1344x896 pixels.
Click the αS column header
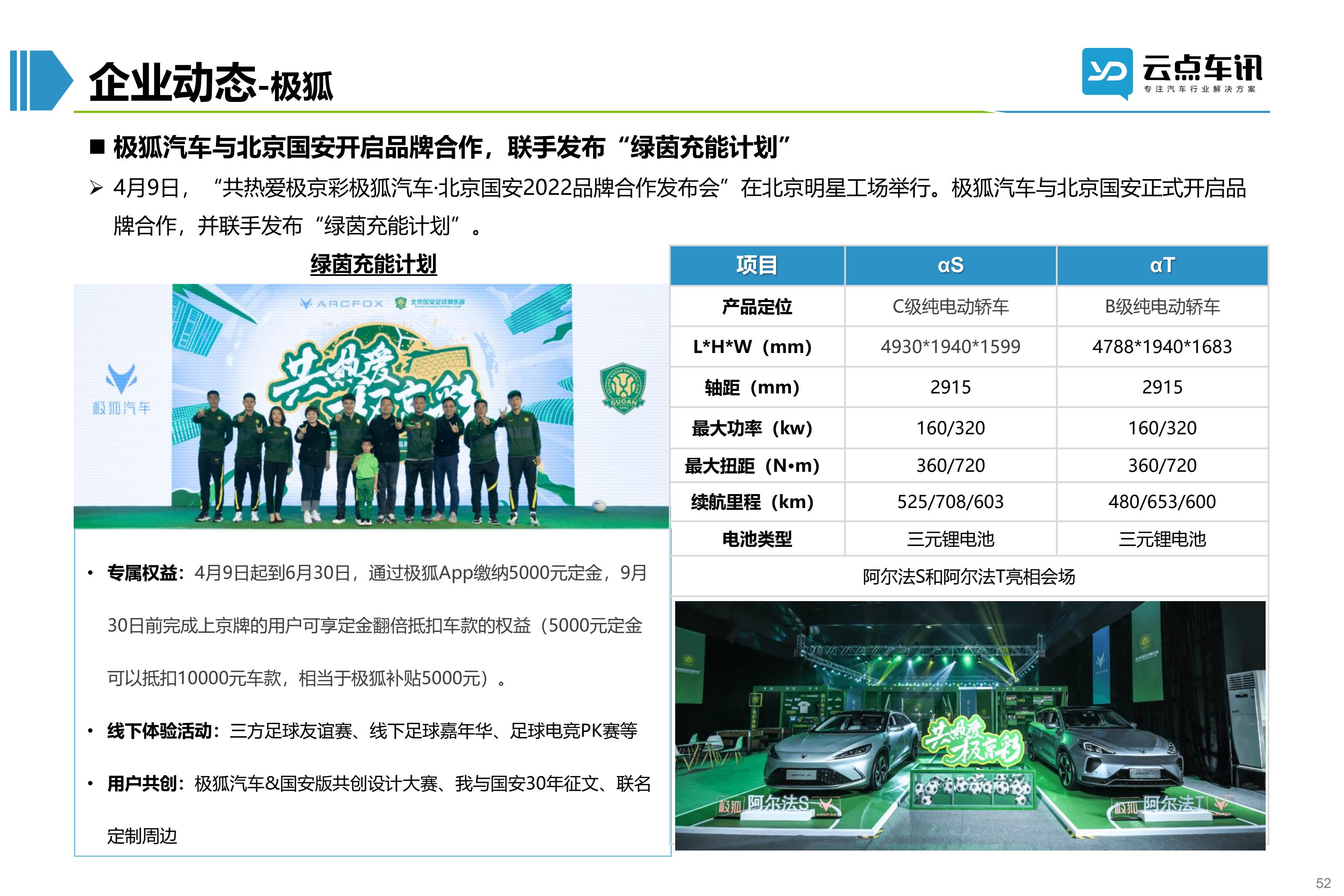(x=951, y=266)
